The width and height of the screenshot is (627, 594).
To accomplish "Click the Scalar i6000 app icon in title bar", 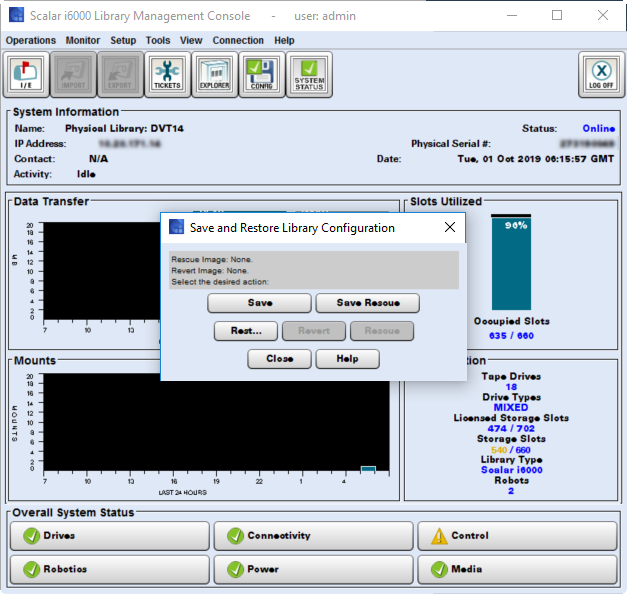I will (x=16, y=16).
